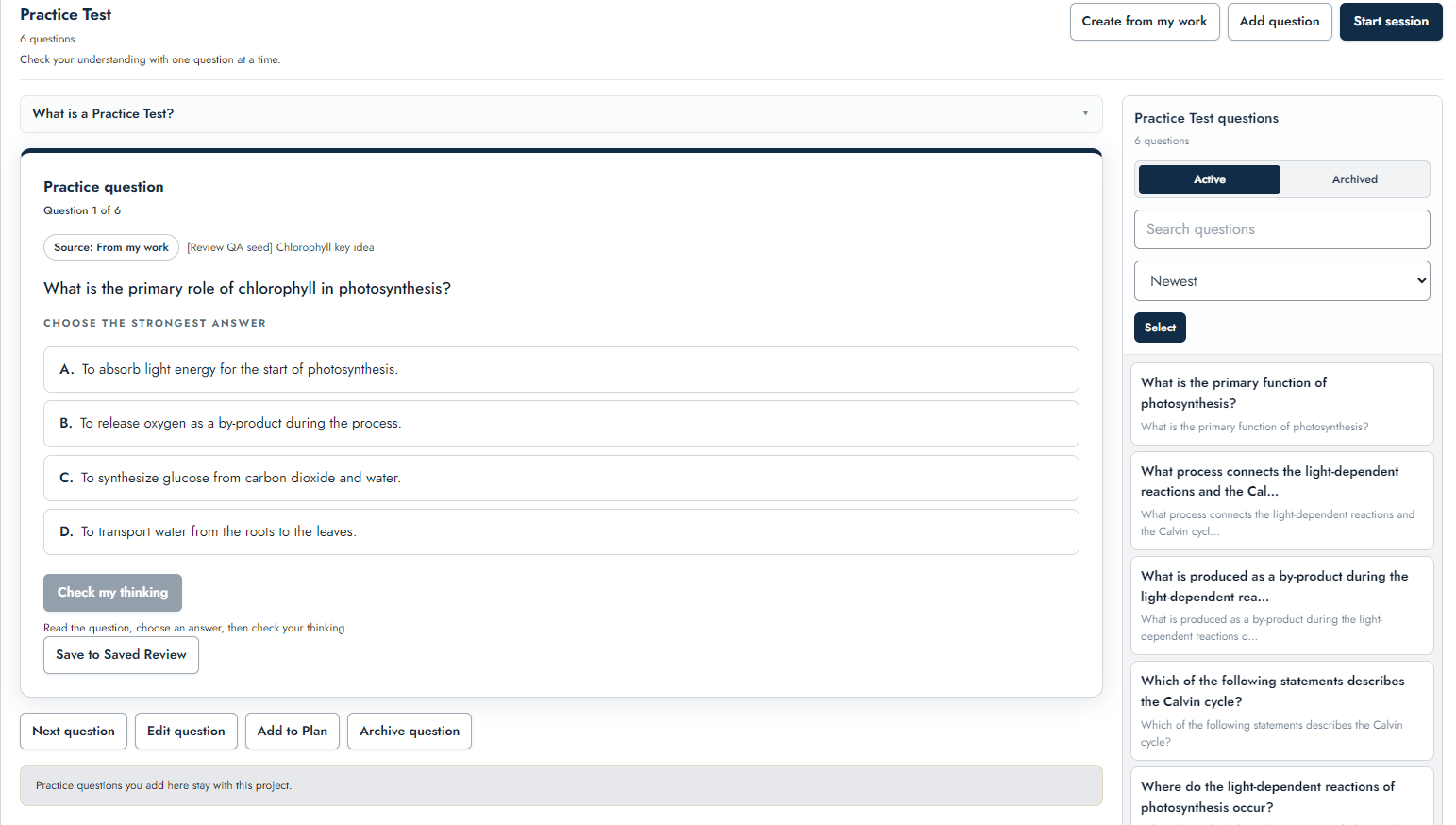Viewport: 1456px width, 825px height.
Task: Click the 'Practice Test questions' panel heading
Action: (1206, 118)
